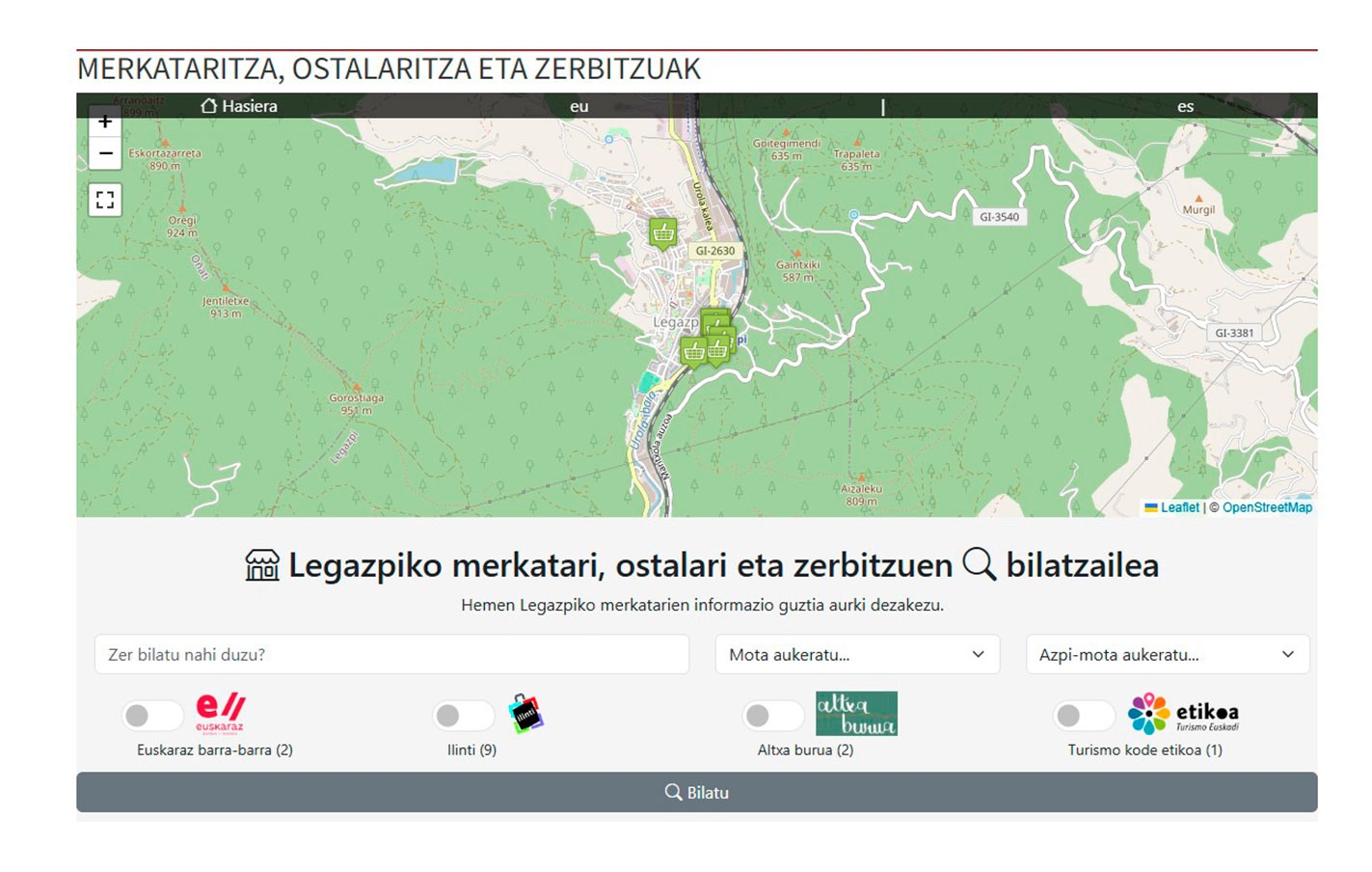The image size is (1372, 872).
Task: Toggle the Altxa burua filter switch
Action: [773, 715]
